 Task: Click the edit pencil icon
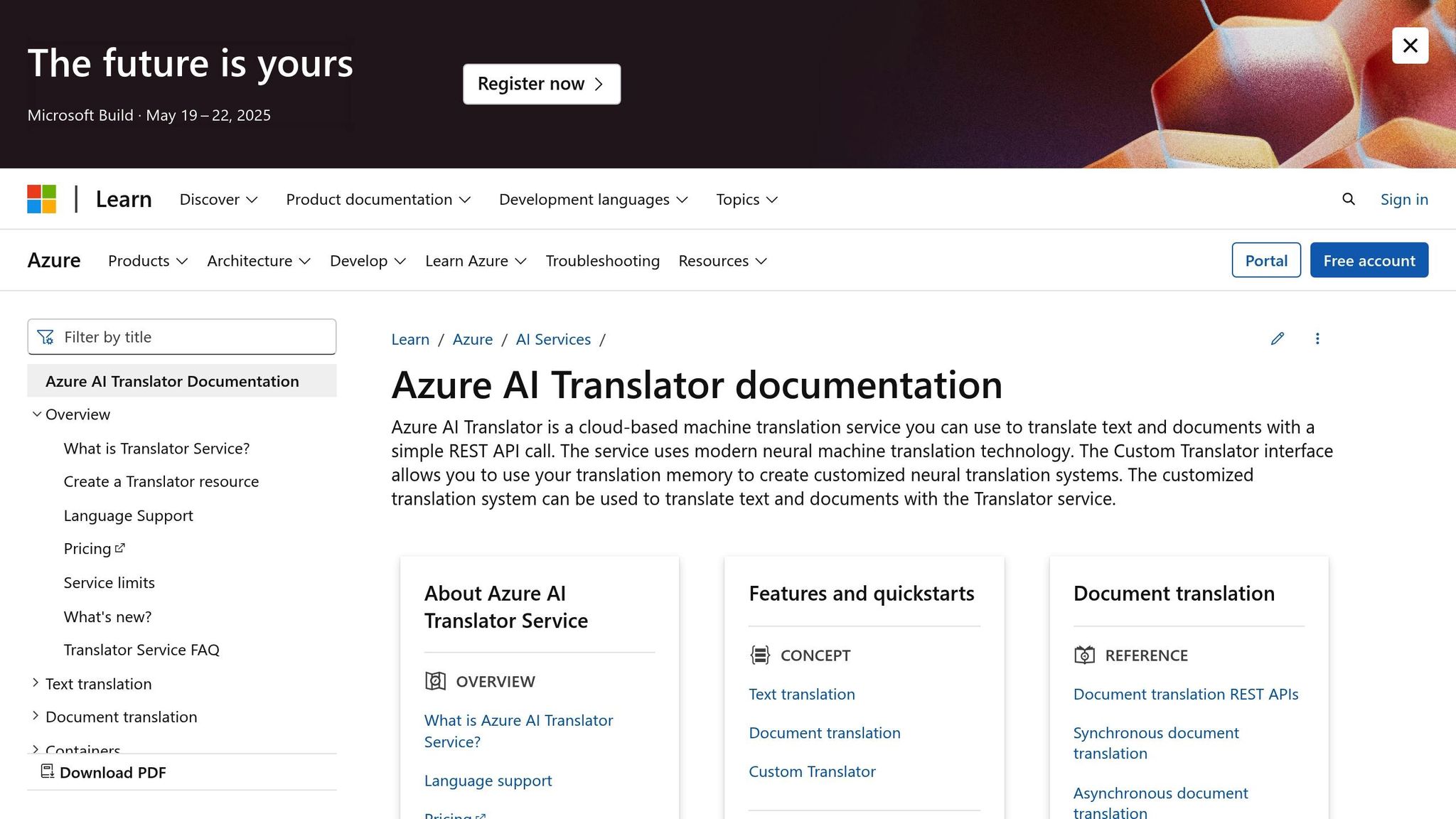pyautogui.click(x=1278, y=339)
